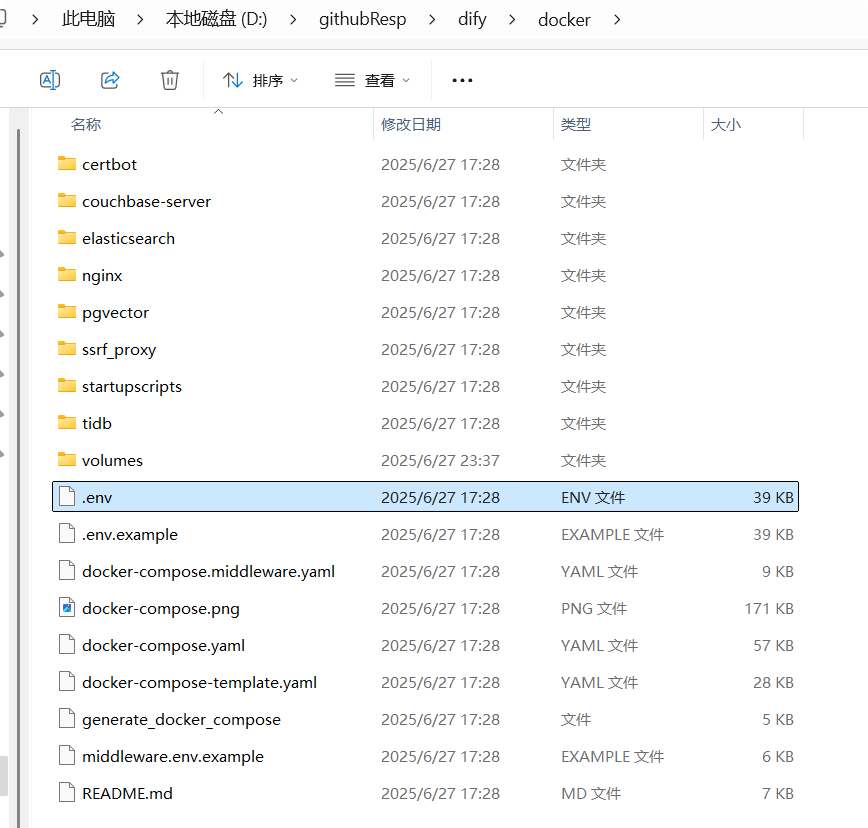868x828 pixels.
Task: Open the ... see-more menu
Action: [461, 80]
